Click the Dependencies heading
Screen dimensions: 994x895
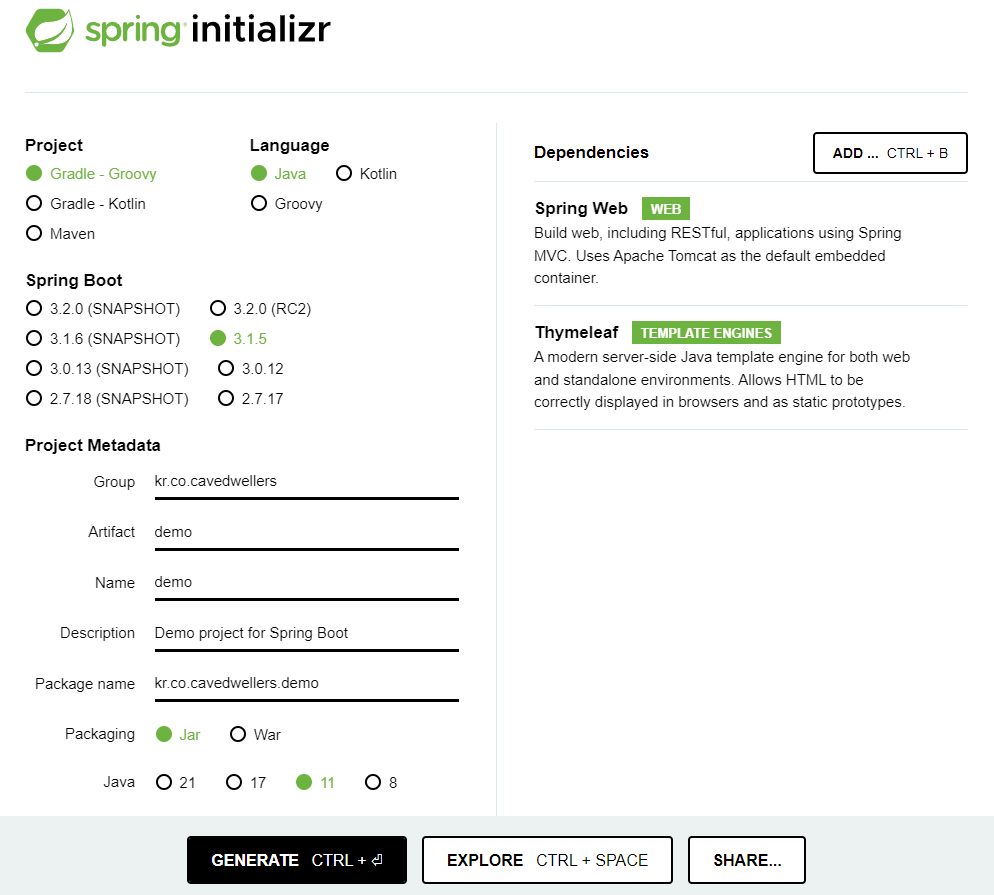click(x=591, y=152)
